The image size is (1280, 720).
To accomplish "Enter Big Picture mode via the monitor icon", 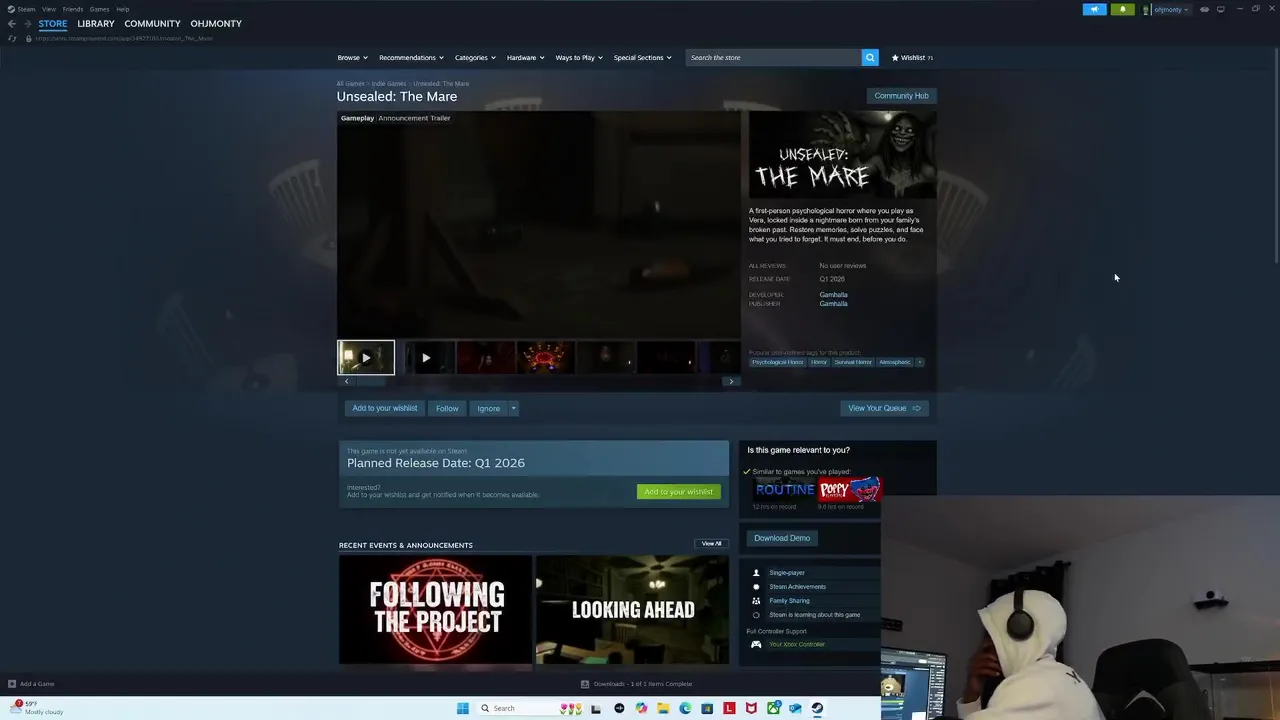I will click(1220, 9).
